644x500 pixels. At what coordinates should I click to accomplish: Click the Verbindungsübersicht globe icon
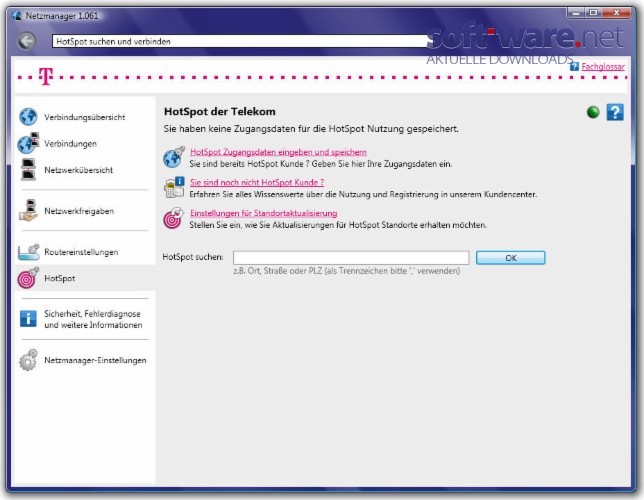pos(28,117)
